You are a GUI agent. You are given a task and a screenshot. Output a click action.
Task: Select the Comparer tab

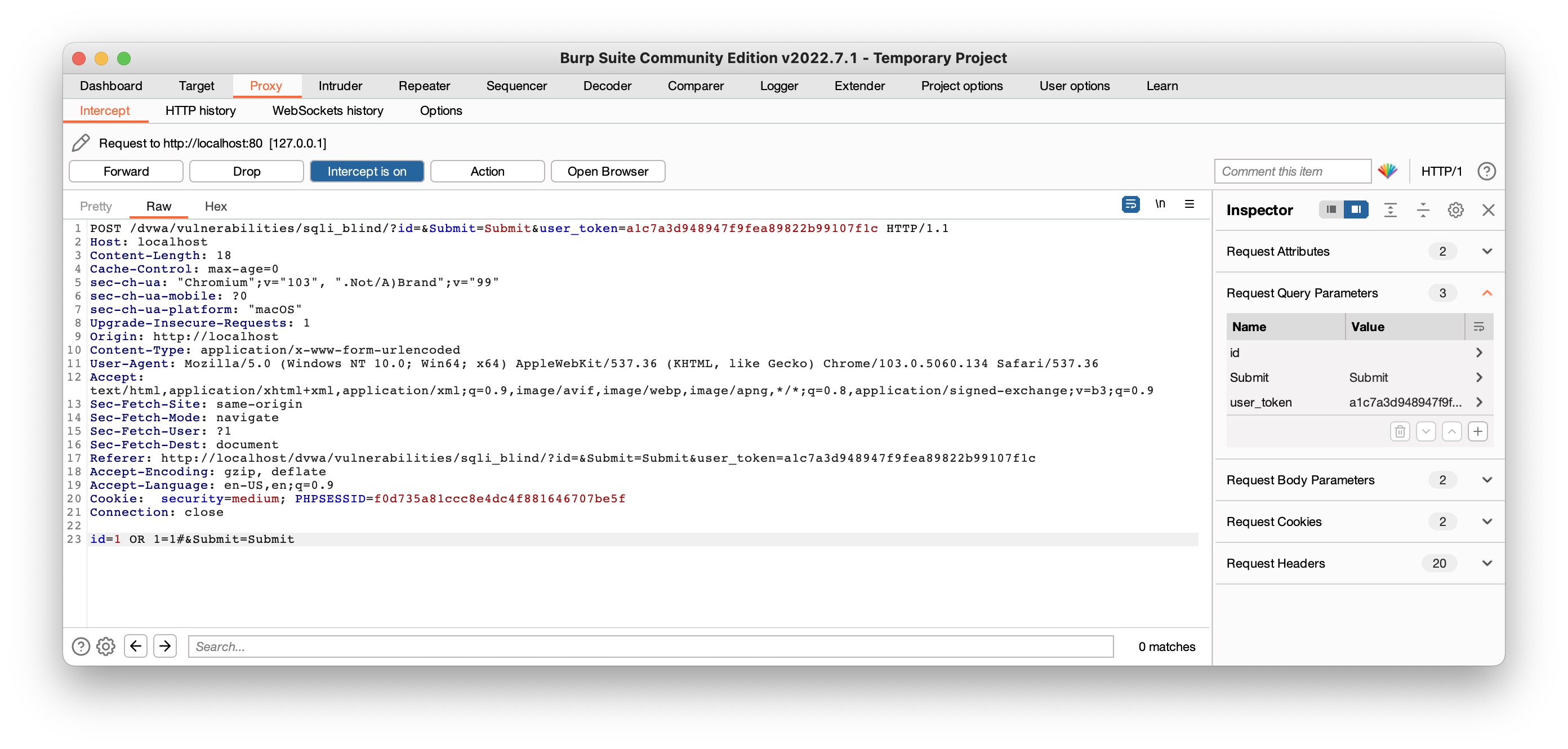pyautogui.click(x=695, y=86)
